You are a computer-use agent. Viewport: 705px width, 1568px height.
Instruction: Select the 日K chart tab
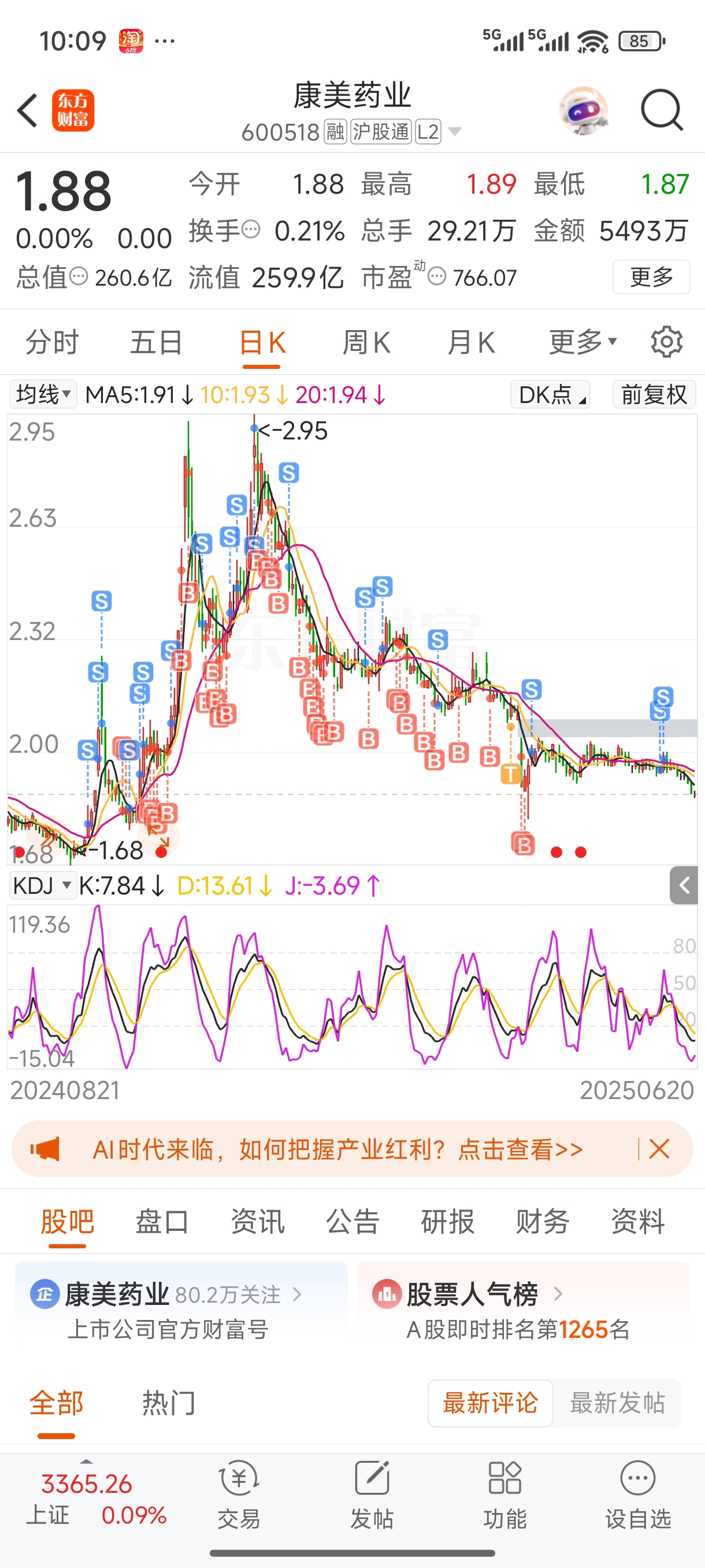[x=262, y=342]
